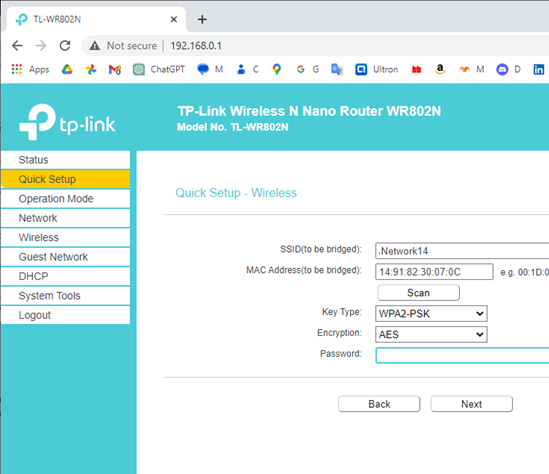Open the Messages chat bubble bookmark

210,69
